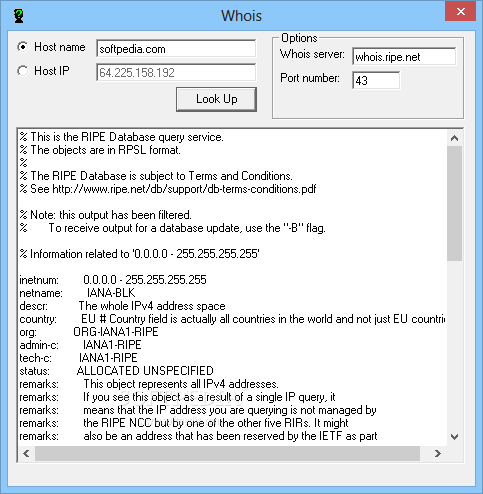This screenshot has height=494, width=483.
Task: Click the remarks row beginning 'If you see this object'
Action: 177,397
